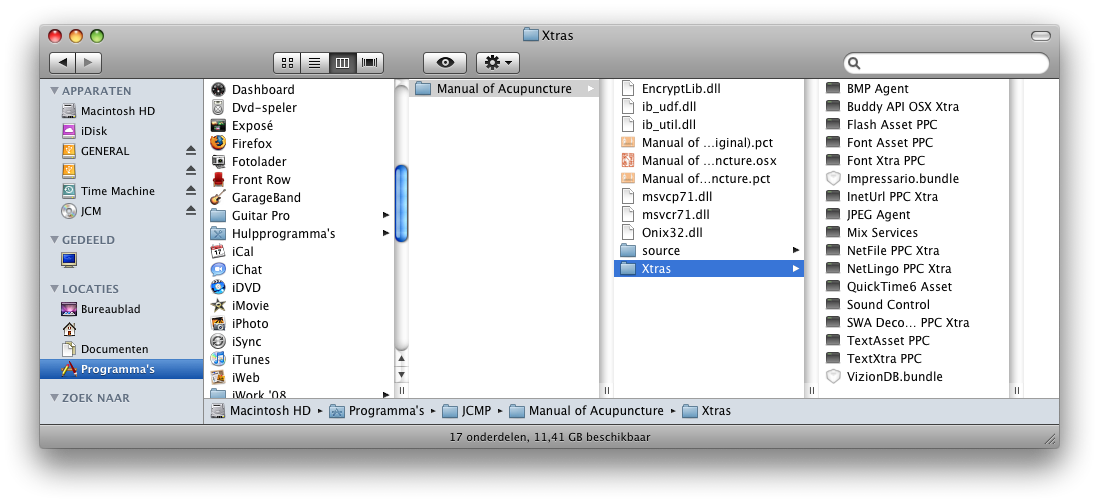The width and height of the screenshot is (1099, 503).
Task: Select the Dvd-speler application icon
Action: [219, 107]
